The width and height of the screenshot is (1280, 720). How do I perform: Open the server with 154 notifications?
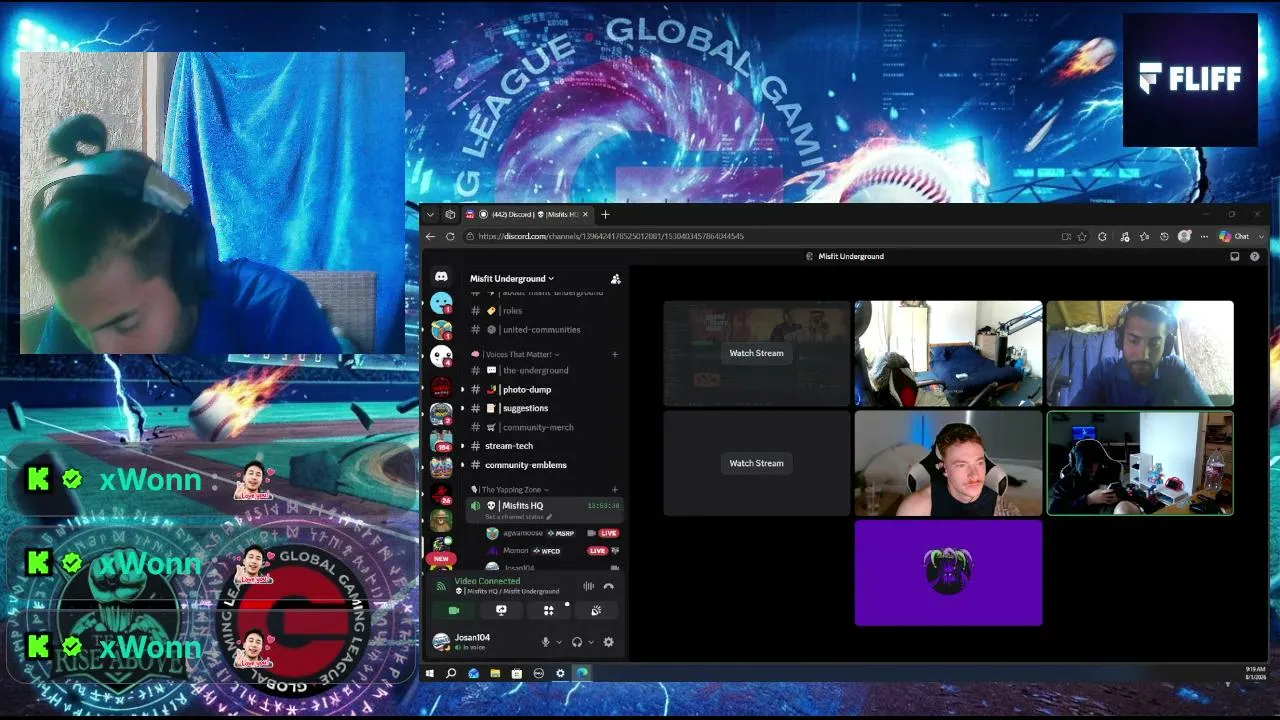click(x=441, y=440)
